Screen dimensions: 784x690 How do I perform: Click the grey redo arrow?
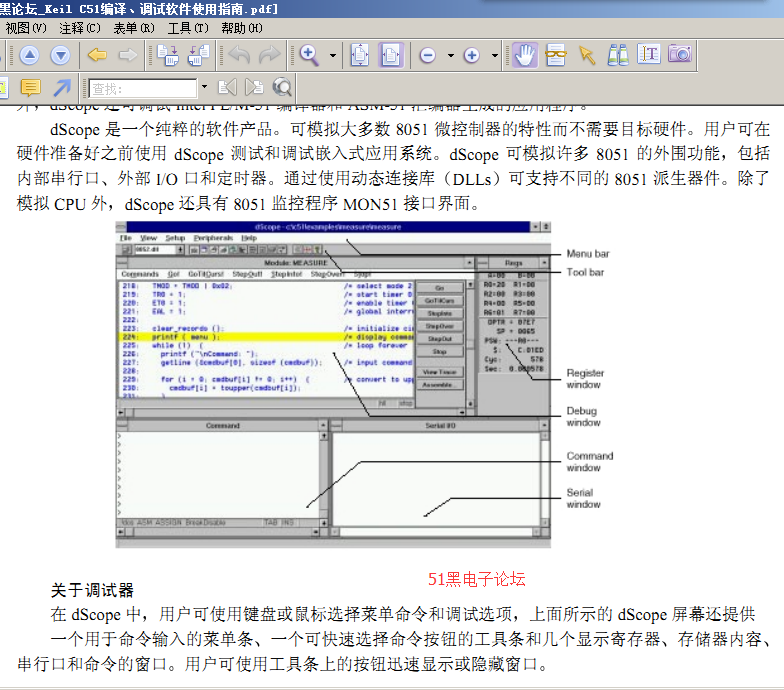(270, 55)
